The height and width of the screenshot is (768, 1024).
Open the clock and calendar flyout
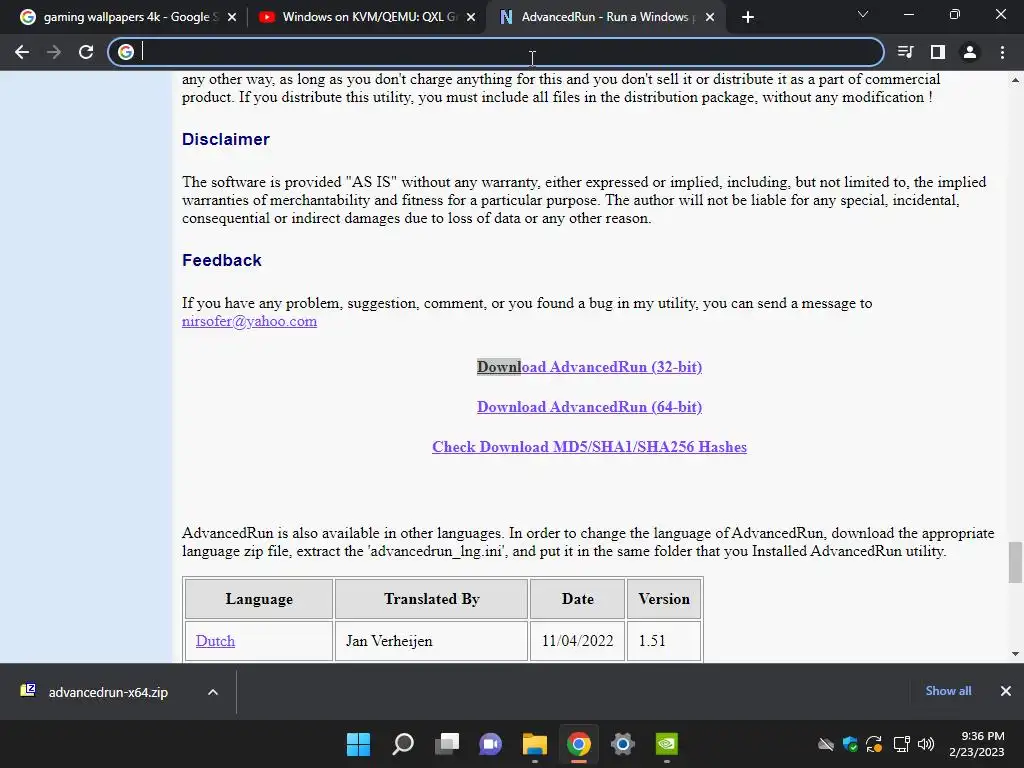click(977, 744)
